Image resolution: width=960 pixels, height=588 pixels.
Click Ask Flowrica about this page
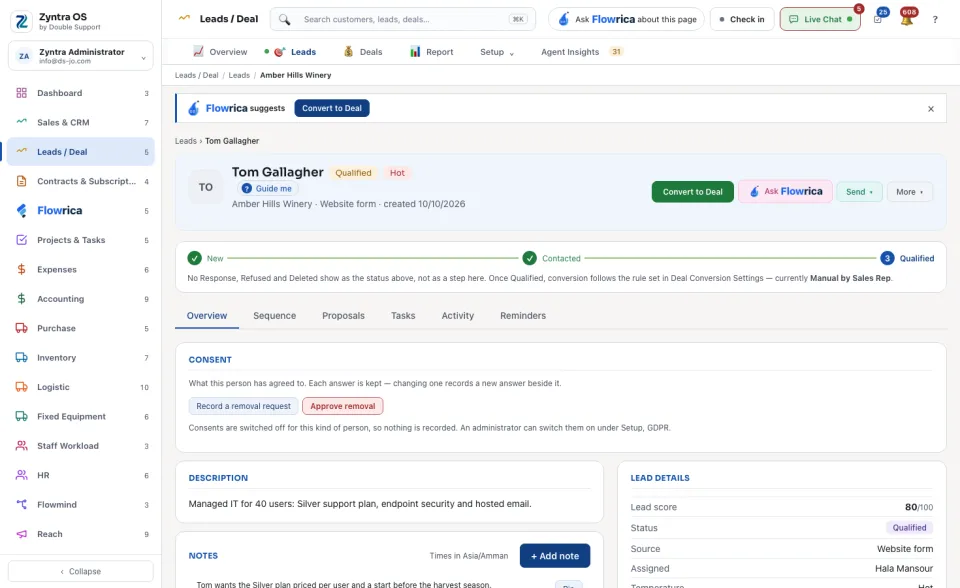626,20
